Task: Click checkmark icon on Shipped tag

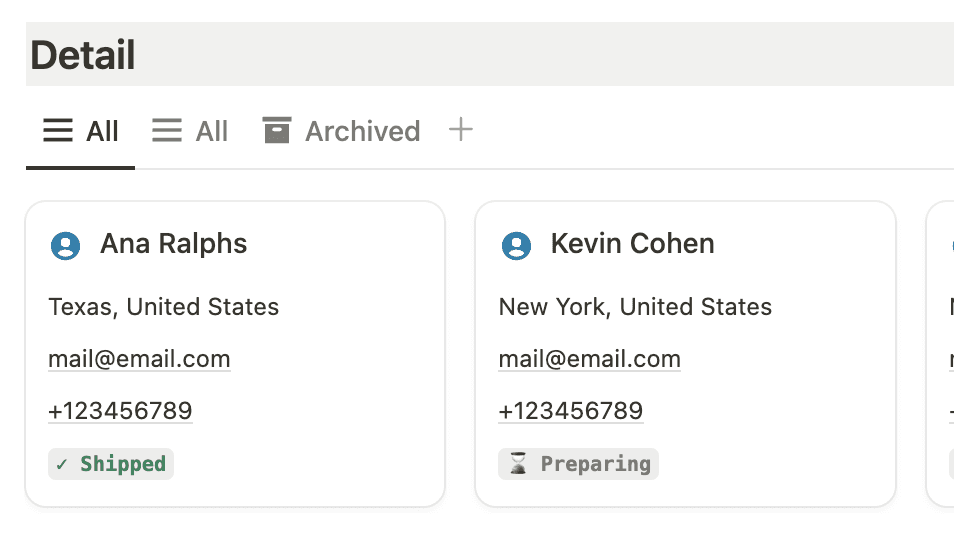Action: 62,464
